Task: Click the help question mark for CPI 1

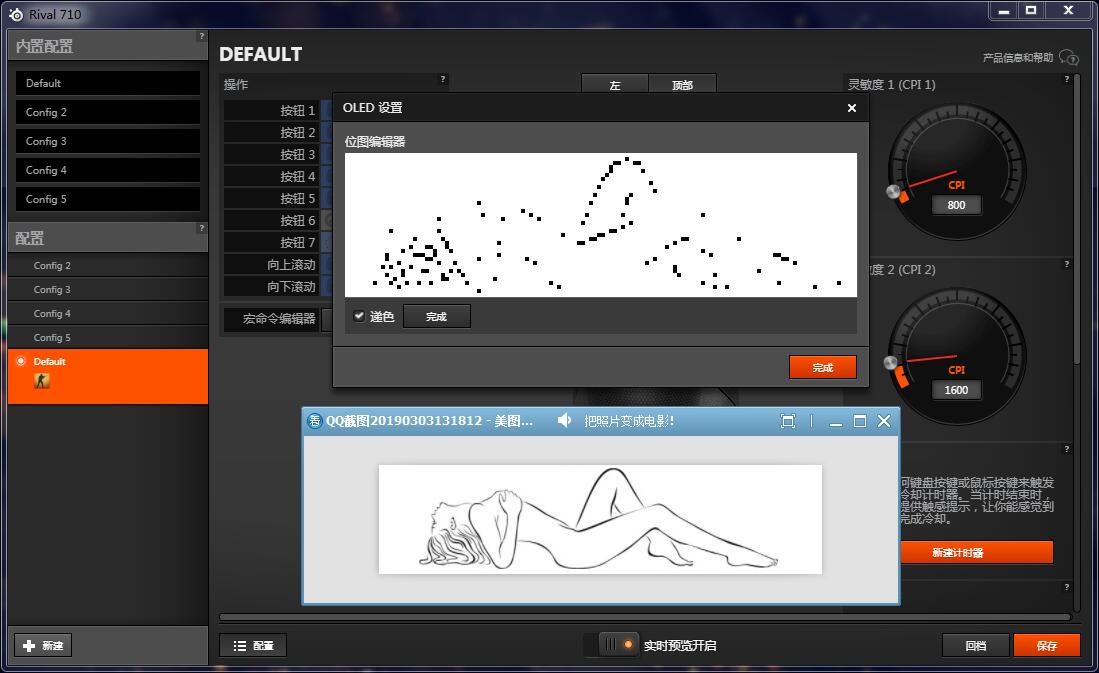Action: 1067,80
